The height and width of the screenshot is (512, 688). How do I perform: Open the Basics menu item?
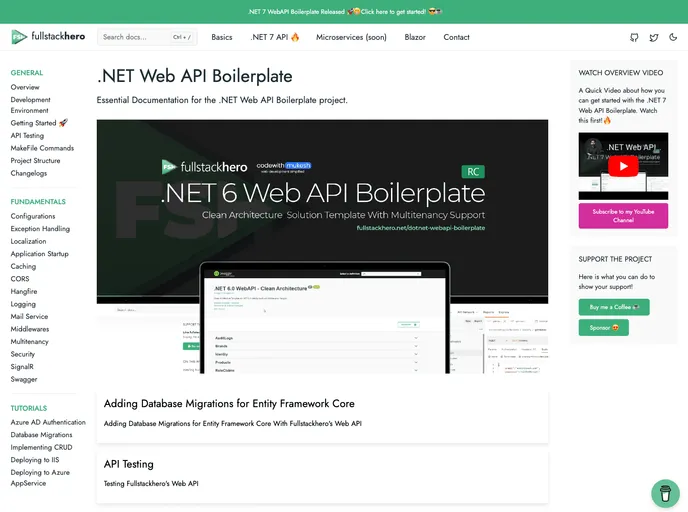click(x=221, y=37)
